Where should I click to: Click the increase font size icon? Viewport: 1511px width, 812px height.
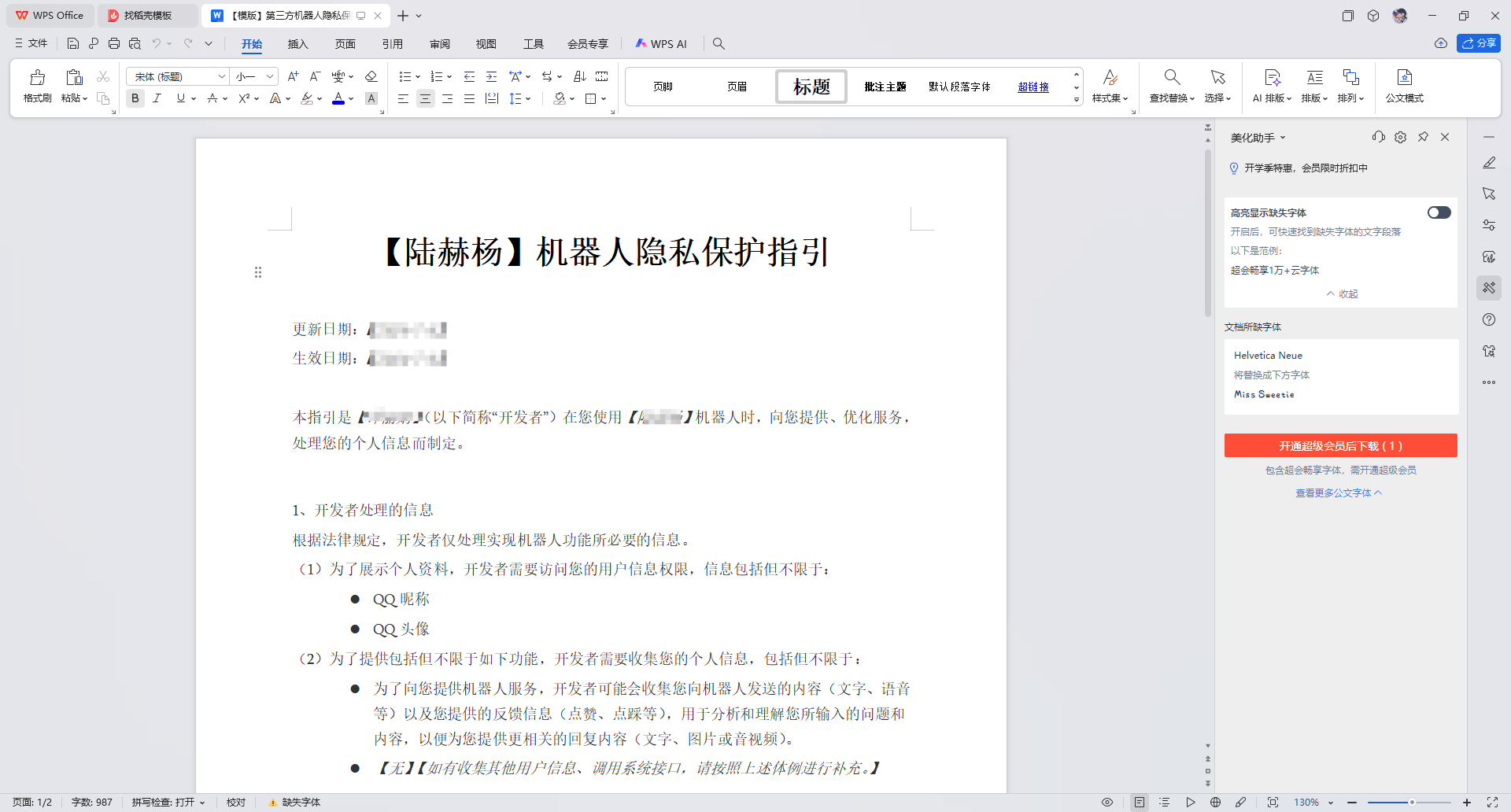(x=293, y=76)
